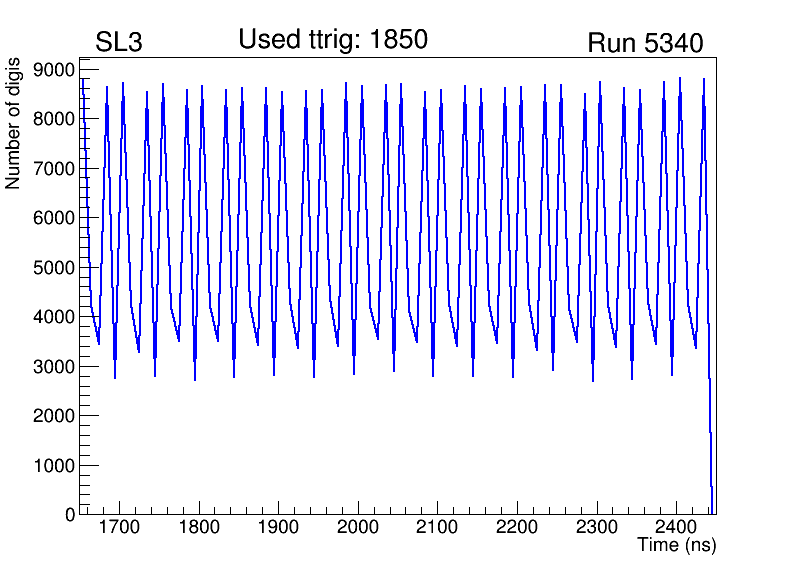Click the 2400 x-axis tick label
796x572 pixels.
(676, 527)
